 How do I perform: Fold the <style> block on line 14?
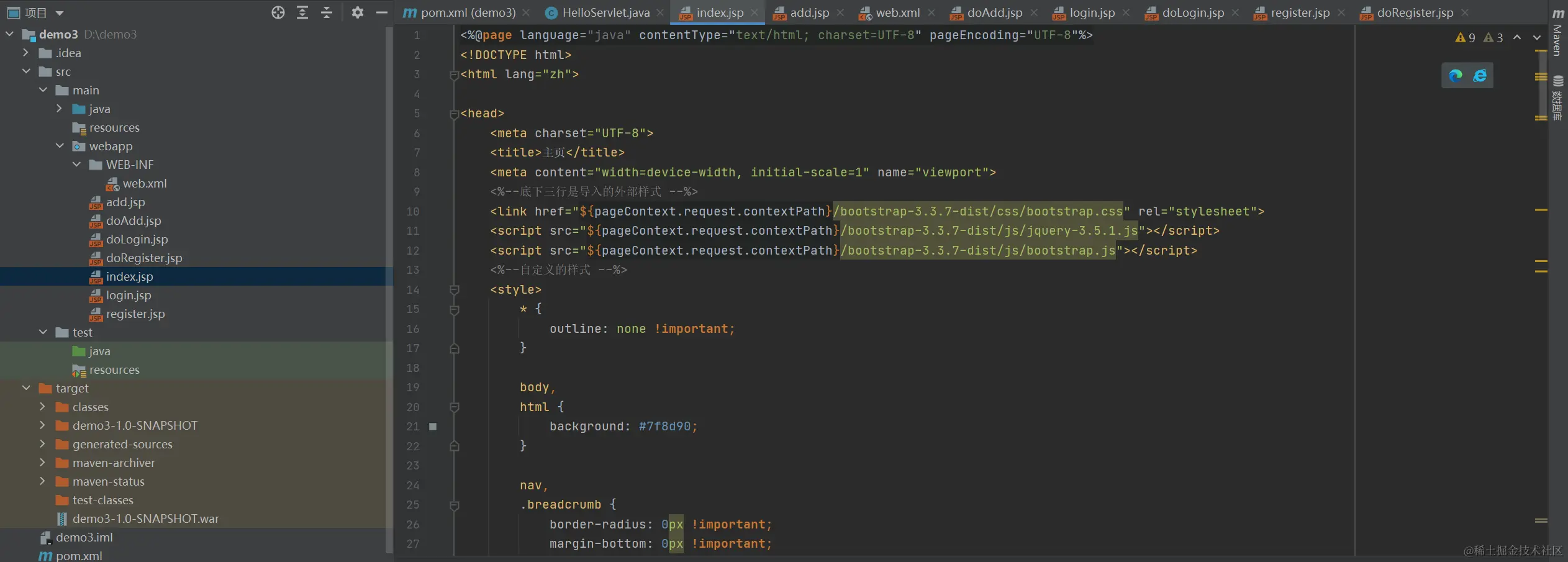tap(454, 290)
